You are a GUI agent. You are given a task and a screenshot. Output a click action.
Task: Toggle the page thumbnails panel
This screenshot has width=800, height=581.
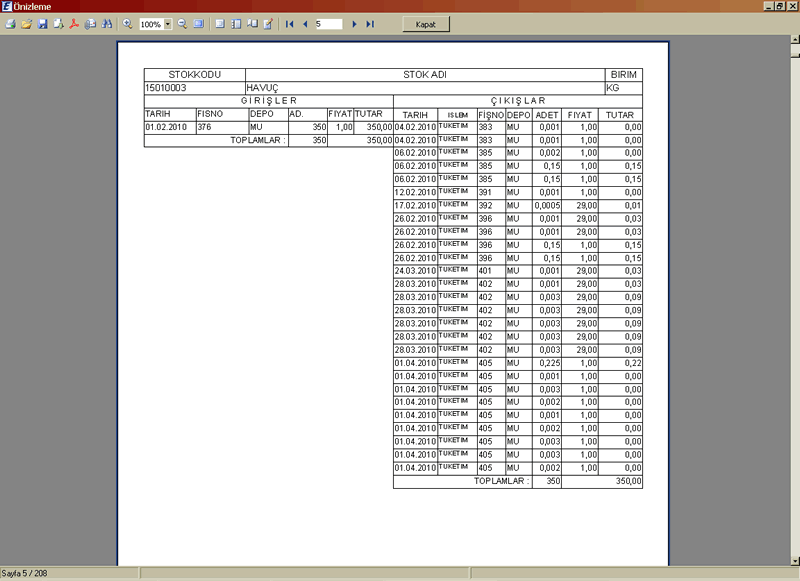236,23
